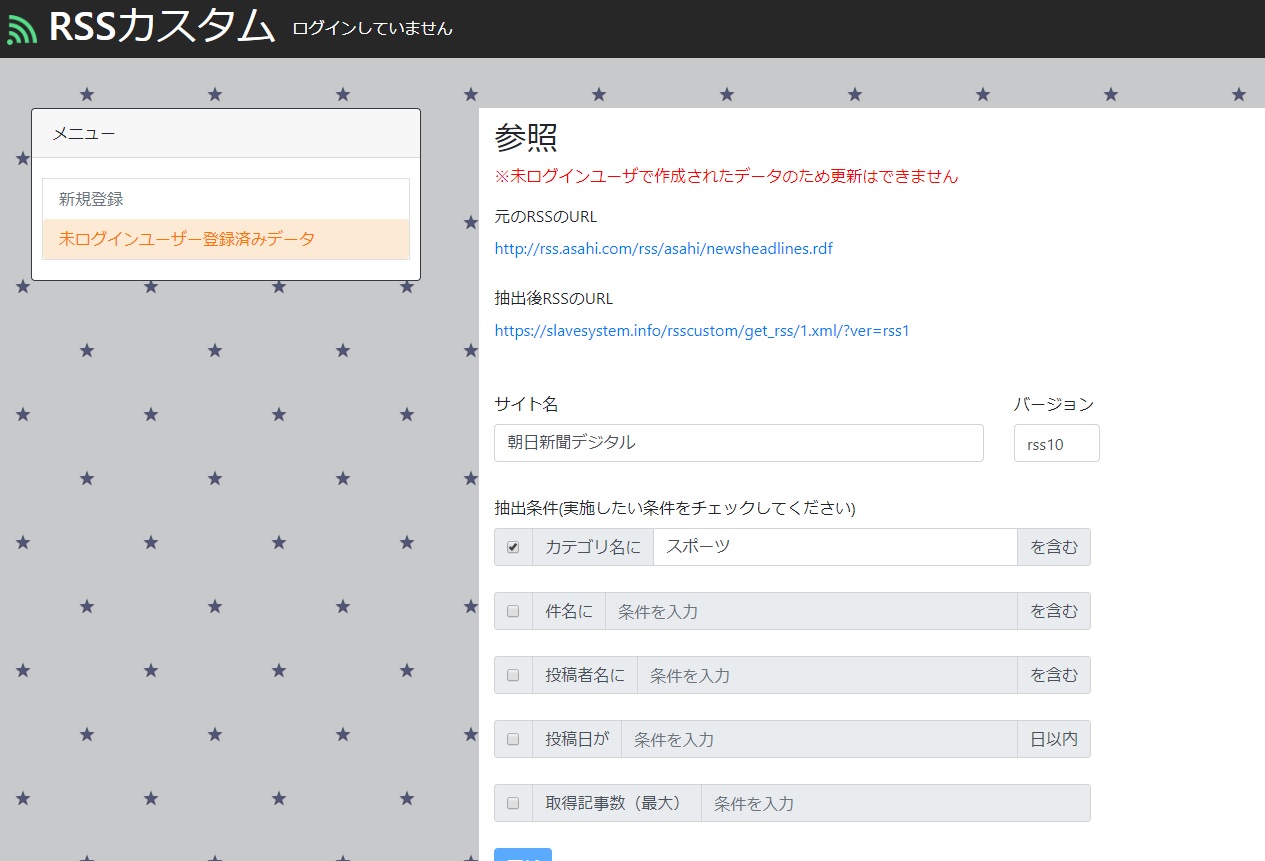
Task: Click the 投稿日が days input field
Action: (x=818, y=739)
